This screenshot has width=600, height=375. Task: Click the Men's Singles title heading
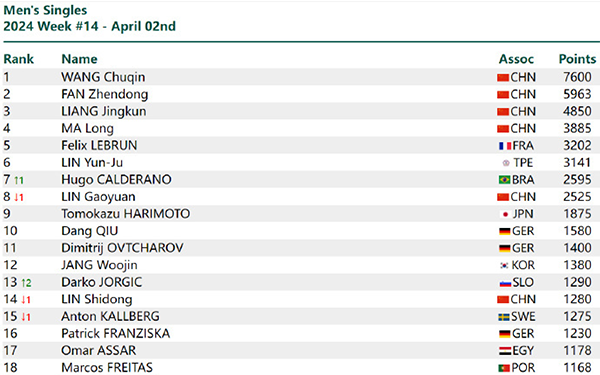45,10
